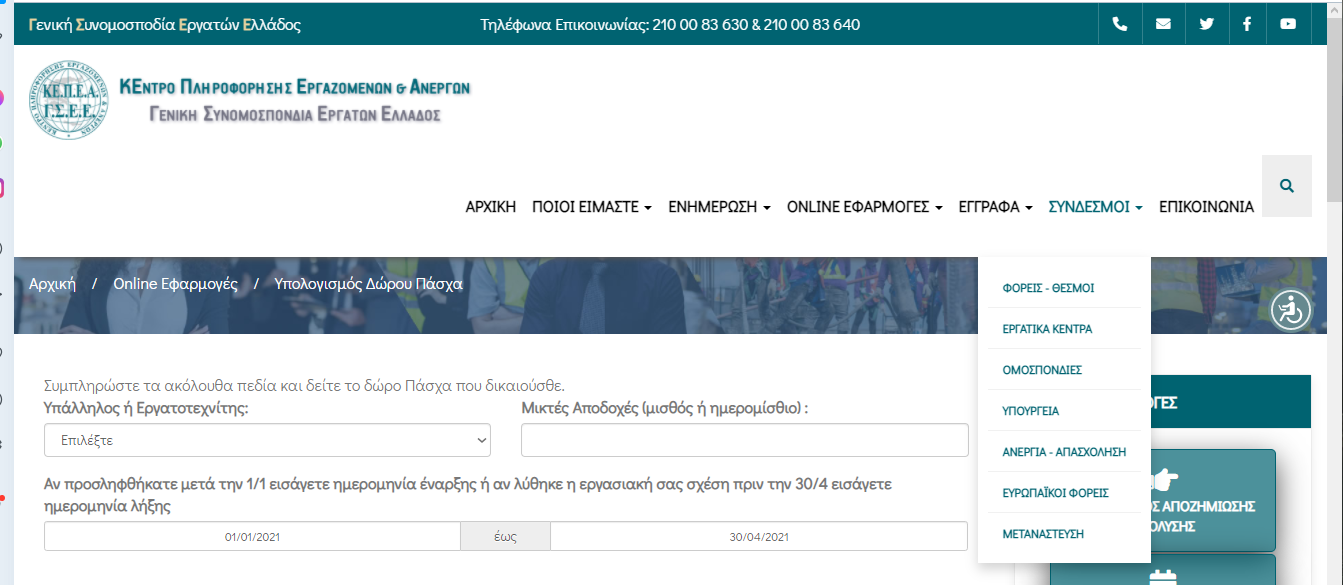Open the YouTube icon link

(1288, 24)
